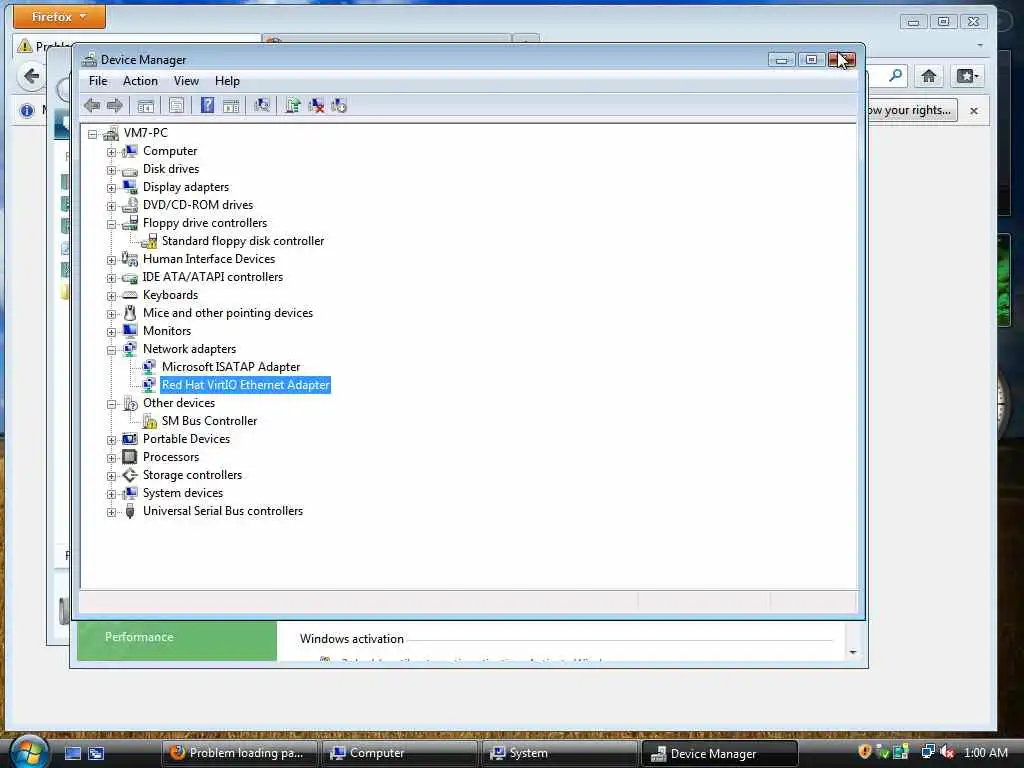Viewport: 1024px width, 768px height.
Task: Scan for hardware changes toolbar icon
Action: pyautogui.click(x=262, y=105)
